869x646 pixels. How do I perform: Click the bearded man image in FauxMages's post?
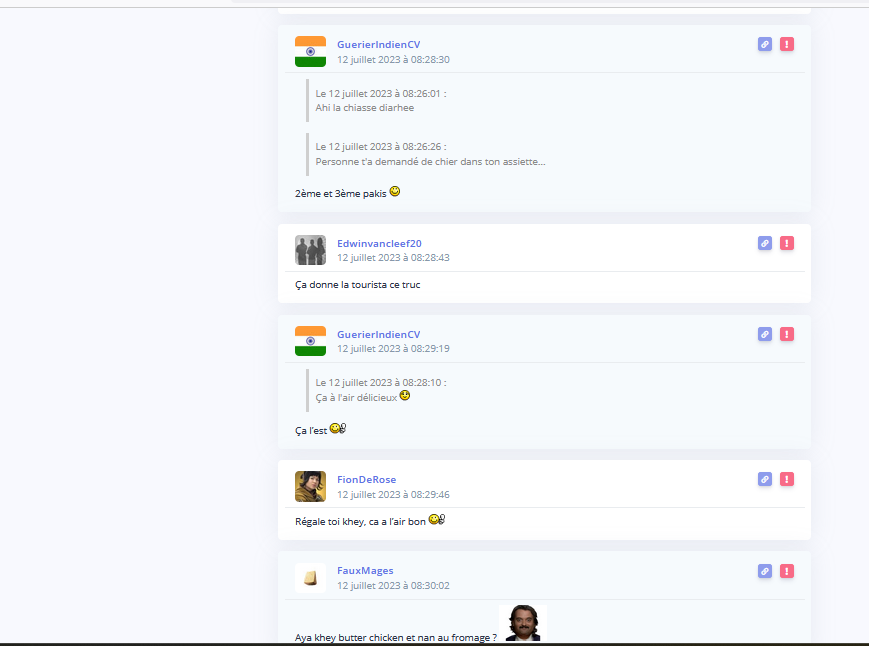(x=521, y=624)
